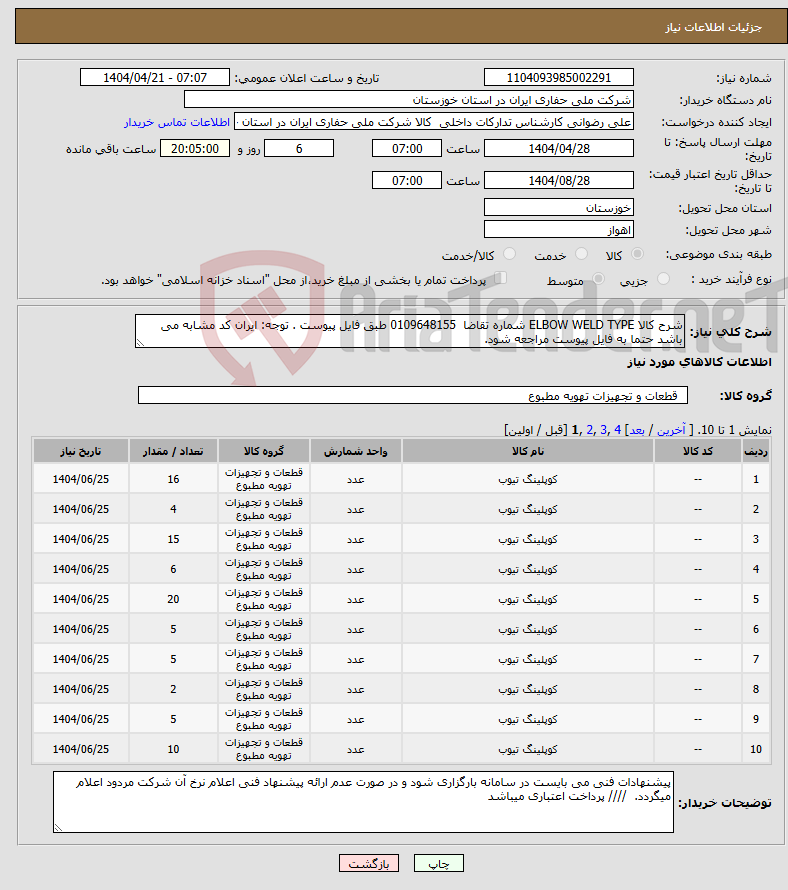Select the کالا/خدمت radio button

point(509,254)
